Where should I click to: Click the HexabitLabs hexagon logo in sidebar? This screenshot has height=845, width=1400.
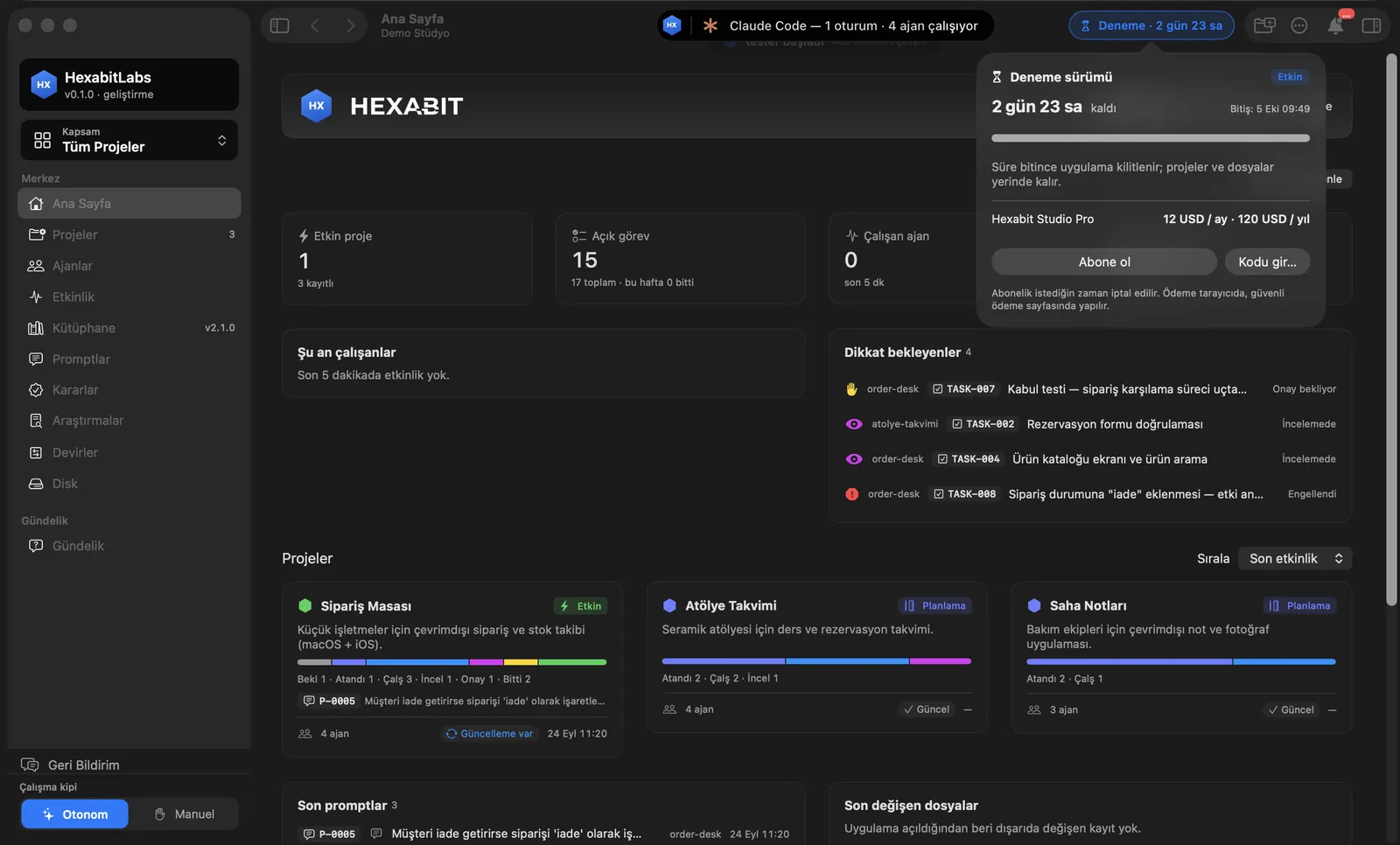(44, 85)
